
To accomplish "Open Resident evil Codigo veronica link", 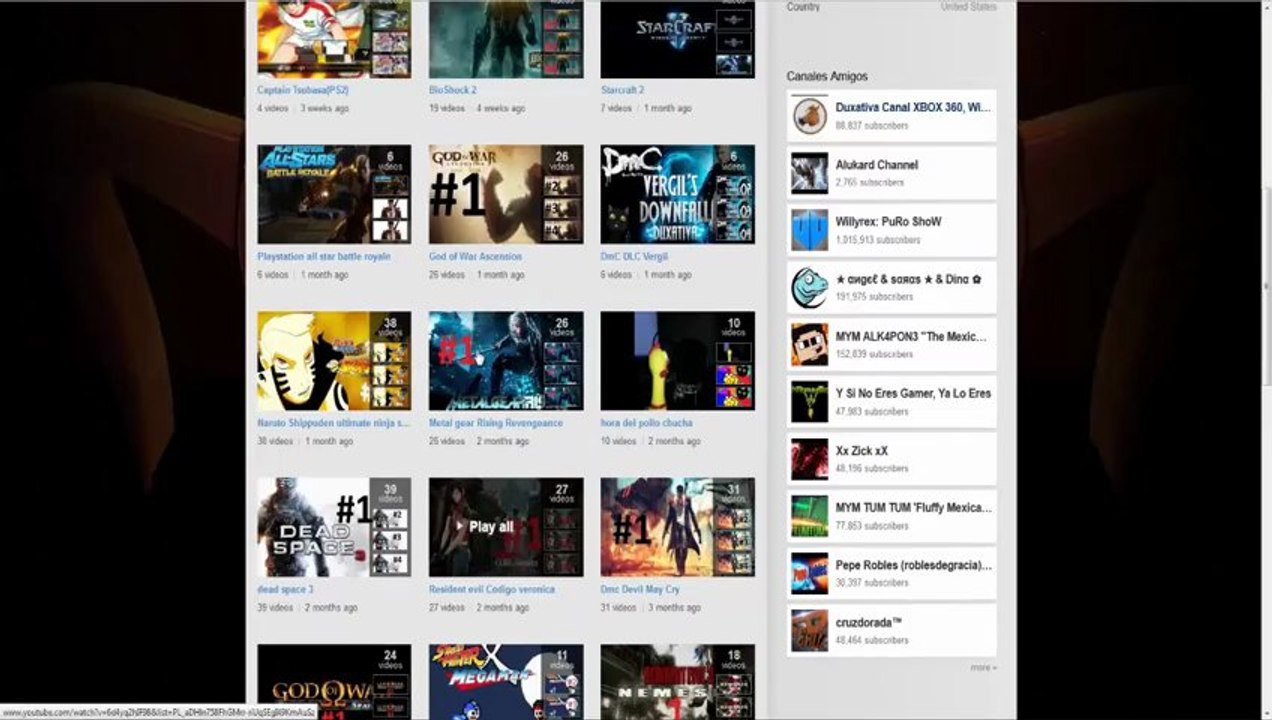I will (492, 589).
